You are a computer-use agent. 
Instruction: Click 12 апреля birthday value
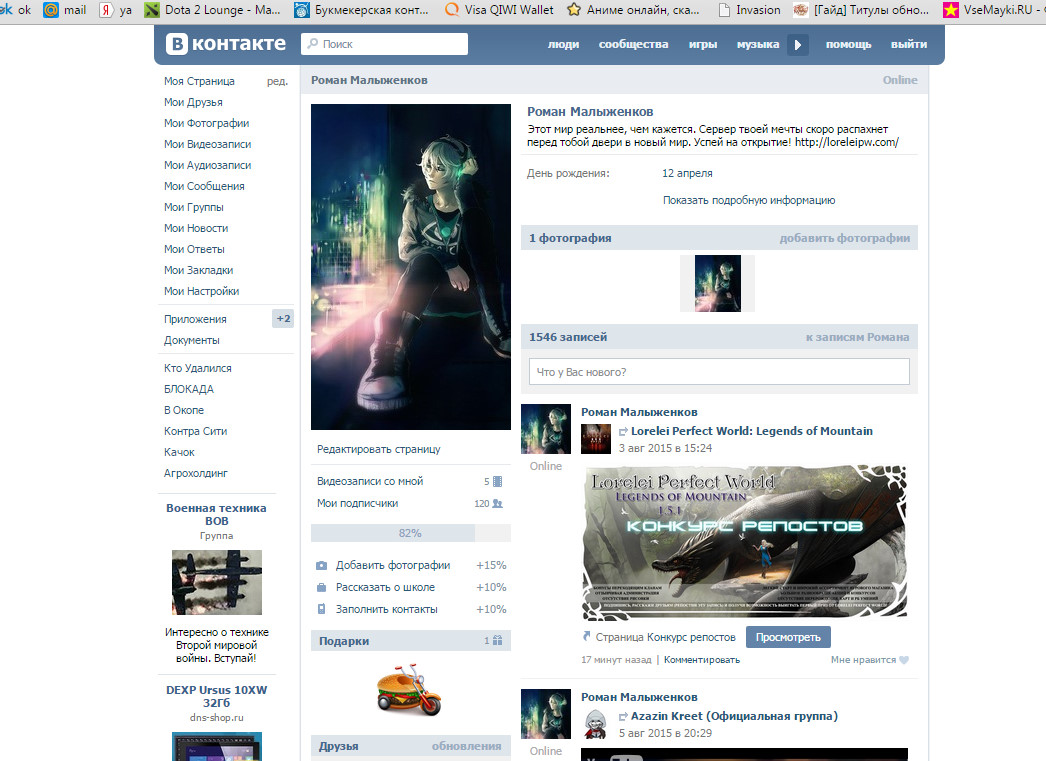(x=687, y=173)
